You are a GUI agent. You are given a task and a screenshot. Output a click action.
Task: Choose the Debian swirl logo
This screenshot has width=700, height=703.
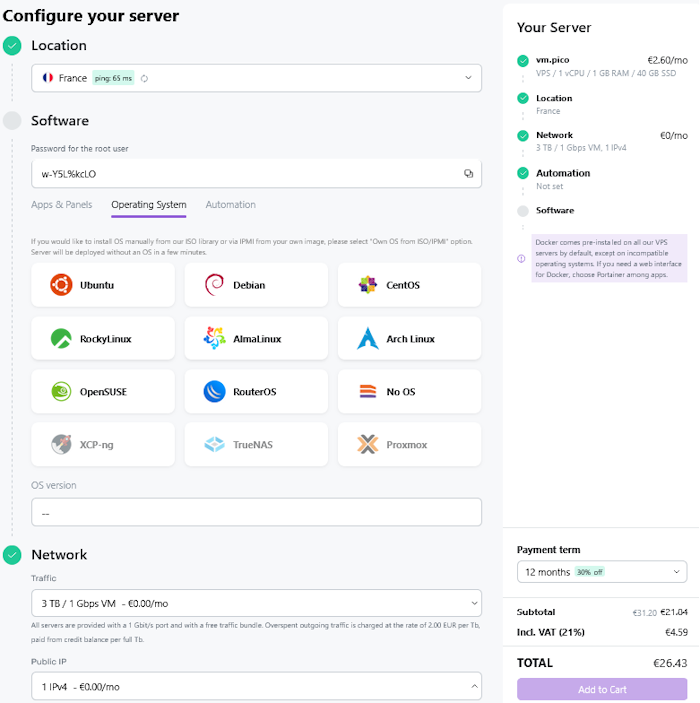pyautogui.click(x=214, y=285)
